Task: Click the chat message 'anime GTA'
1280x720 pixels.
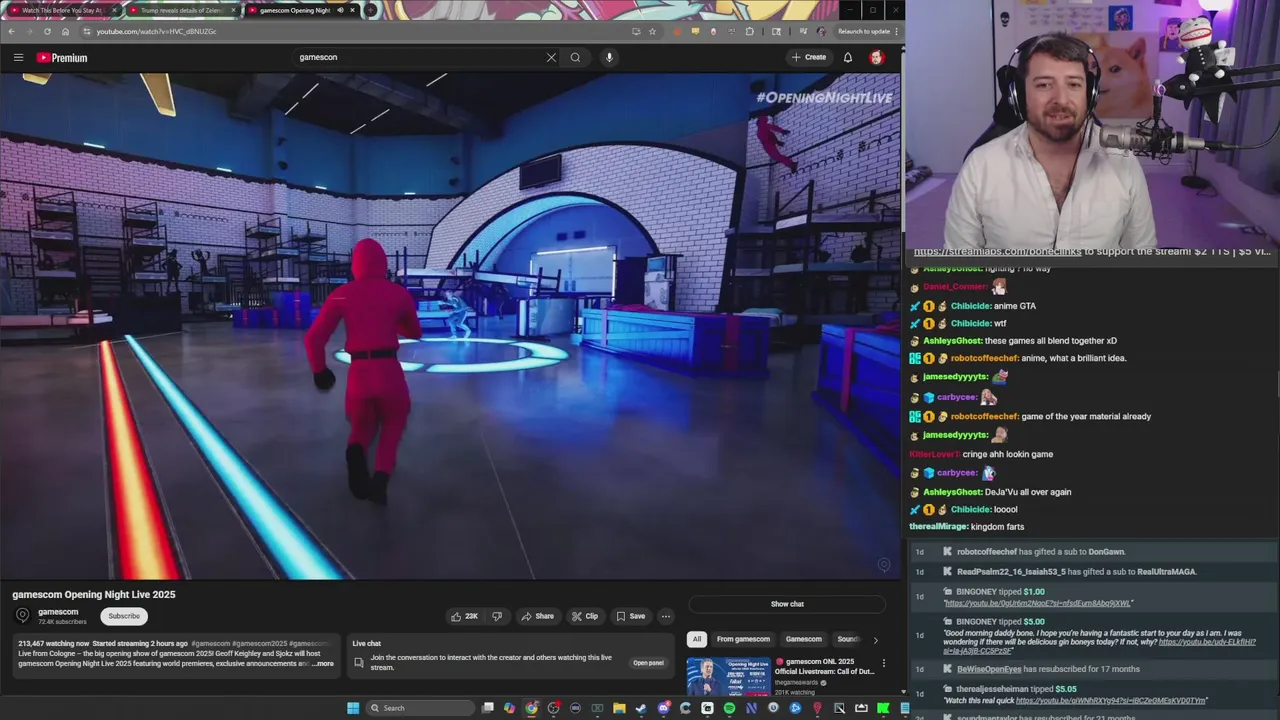Action: [x=1015, y=306]
